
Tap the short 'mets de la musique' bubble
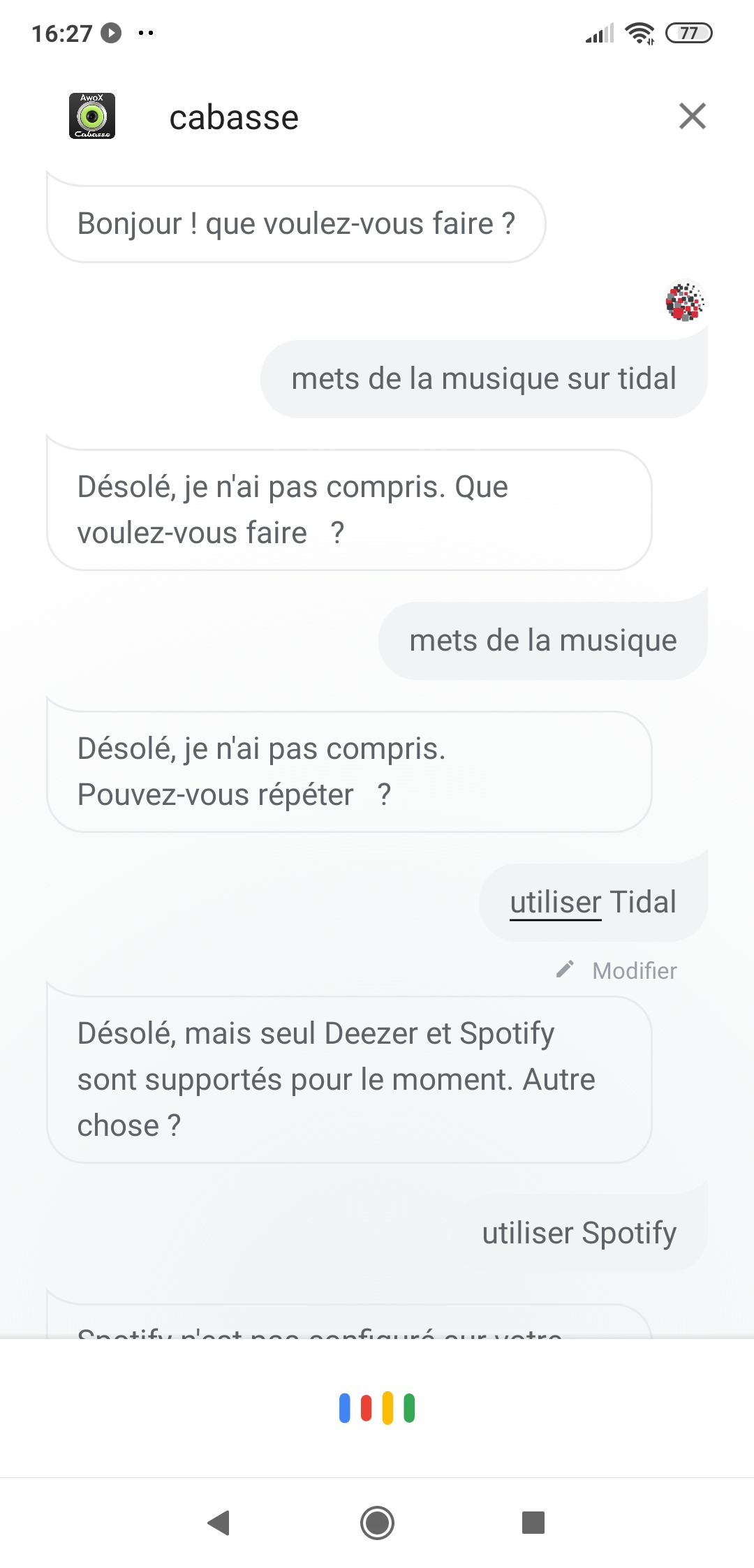(542, 640)
